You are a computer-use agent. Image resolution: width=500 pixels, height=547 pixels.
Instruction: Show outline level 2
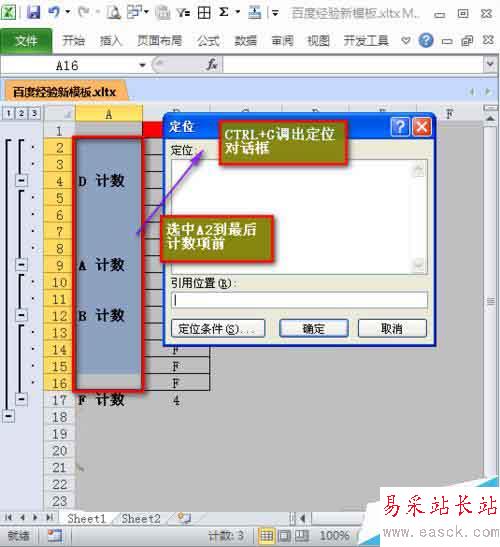click(21, 113)
